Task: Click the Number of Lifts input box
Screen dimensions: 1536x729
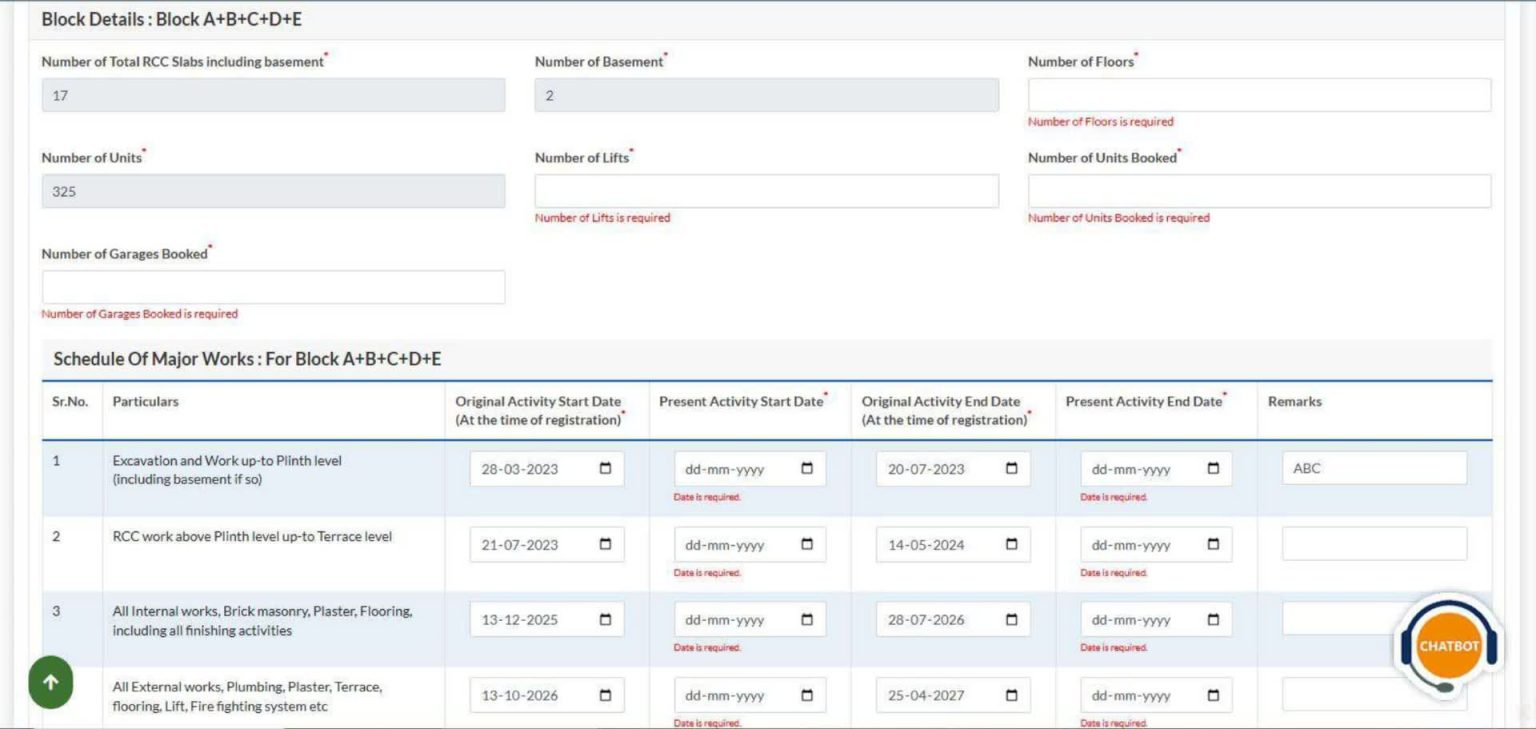Action: pos(765,190)
